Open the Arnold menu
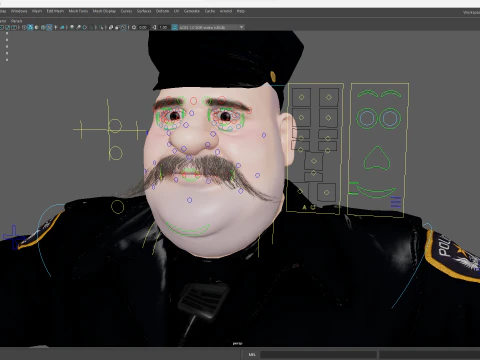The width and height of the screenshot is (480, 360). pyautogui.click(x=226, y=11)
